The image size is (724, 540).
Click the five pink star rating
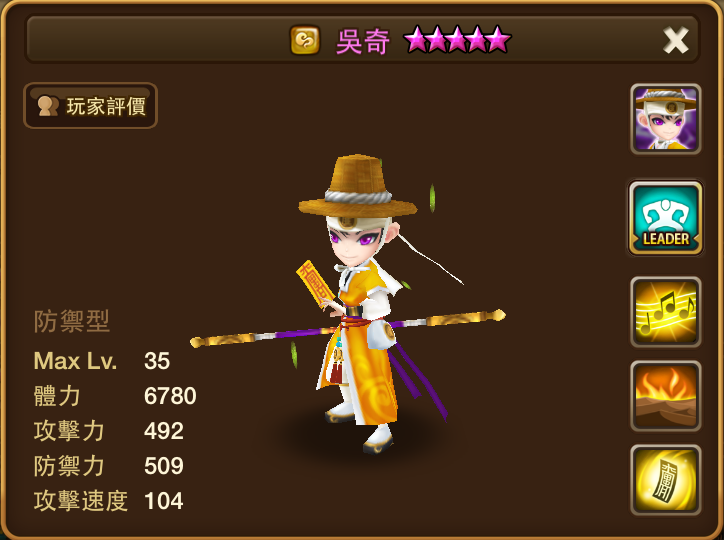(457, 40)
